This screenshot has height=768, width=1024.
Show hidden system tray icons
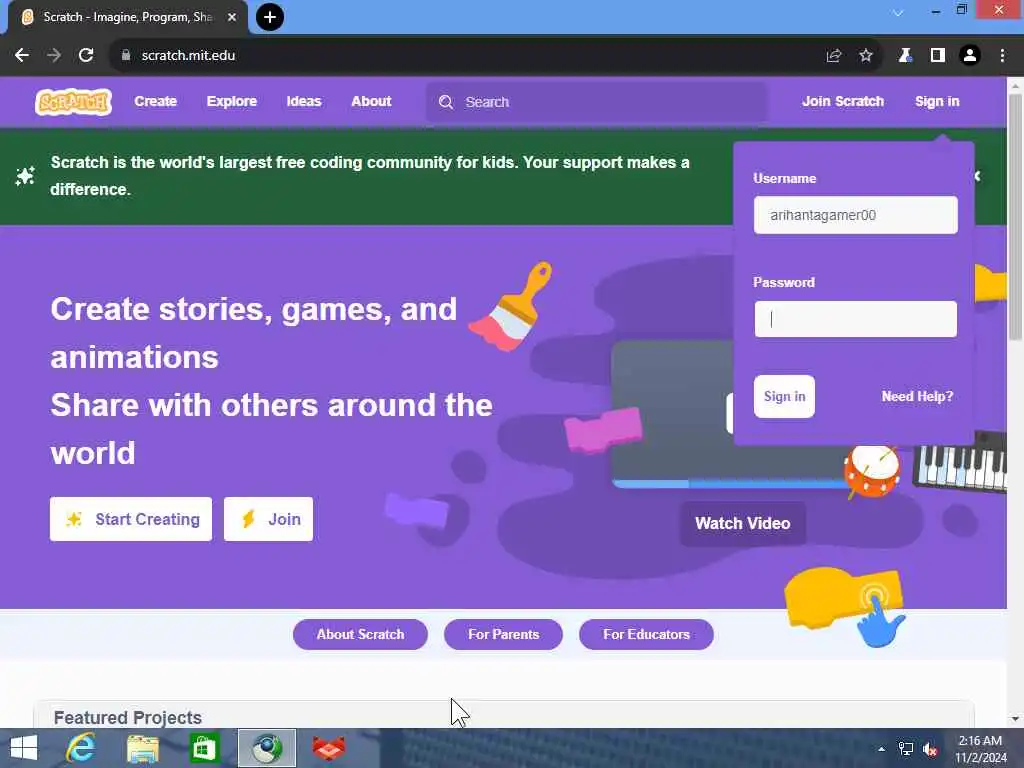(882, 749)
